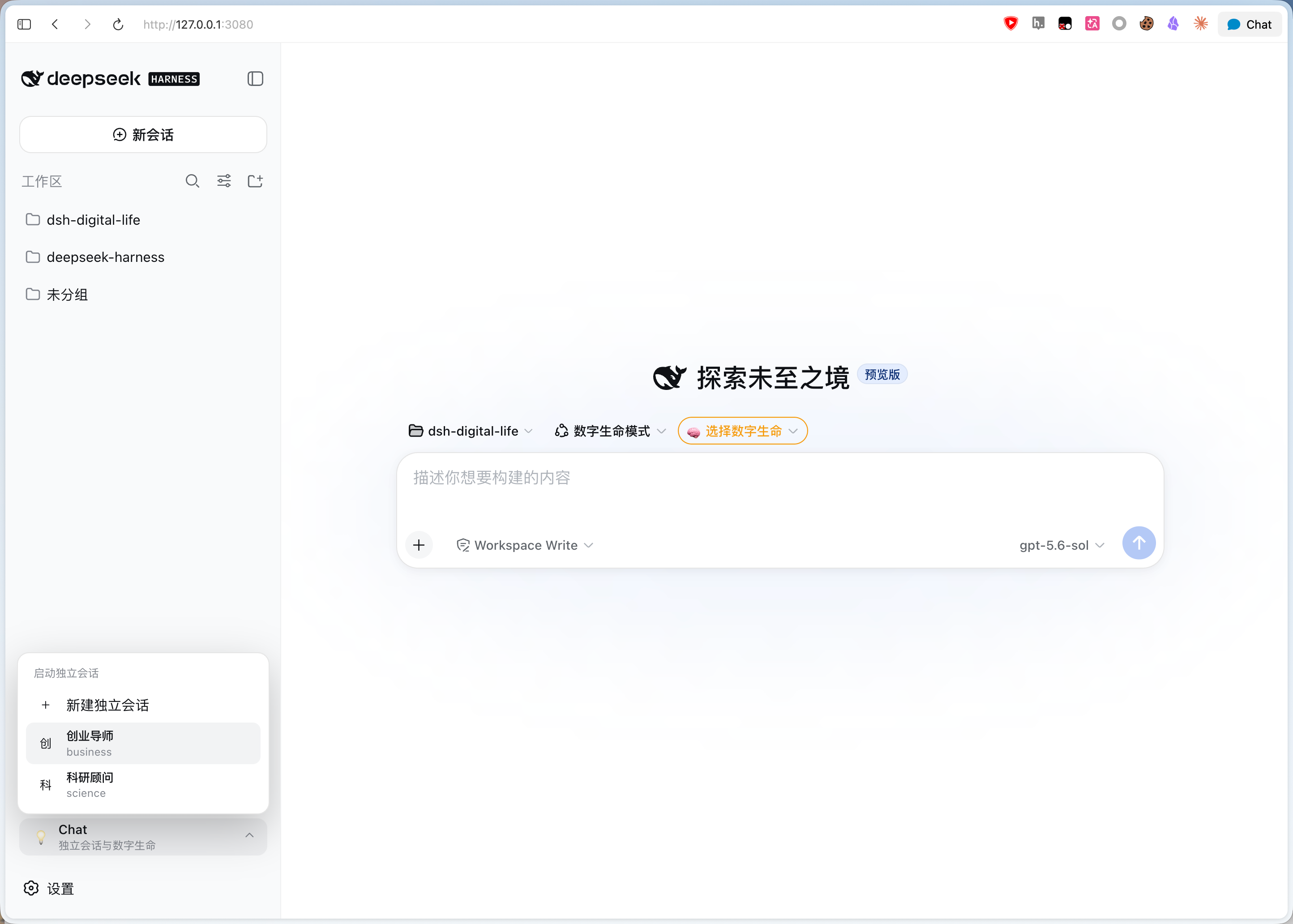Collapse the deepseek sidebar panel icon
Image resolution: width=1293 pixels, height=924 pixels.
(x=255, y=78)
